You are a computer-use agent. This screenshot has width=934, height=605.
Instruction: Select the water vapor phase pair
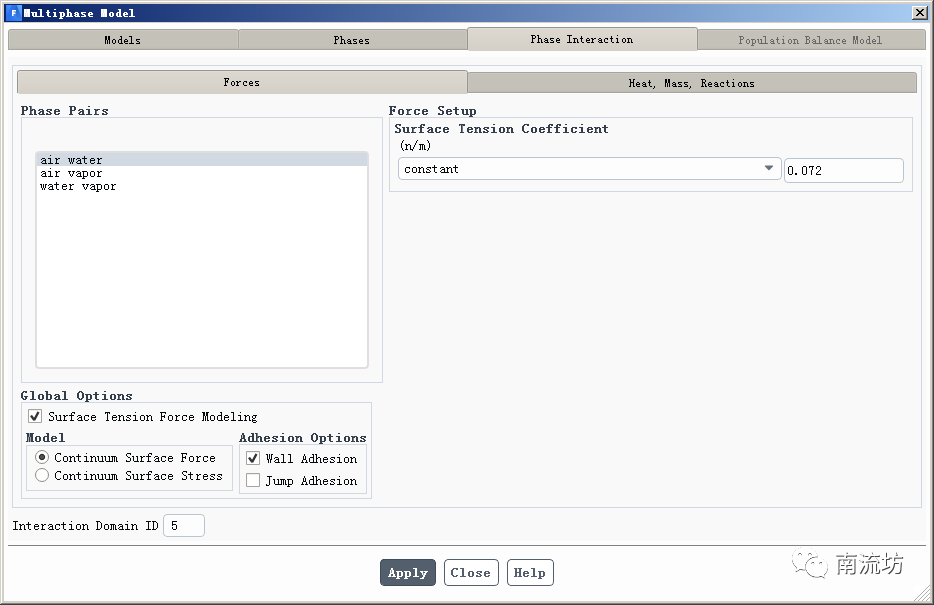click(201, 186)
